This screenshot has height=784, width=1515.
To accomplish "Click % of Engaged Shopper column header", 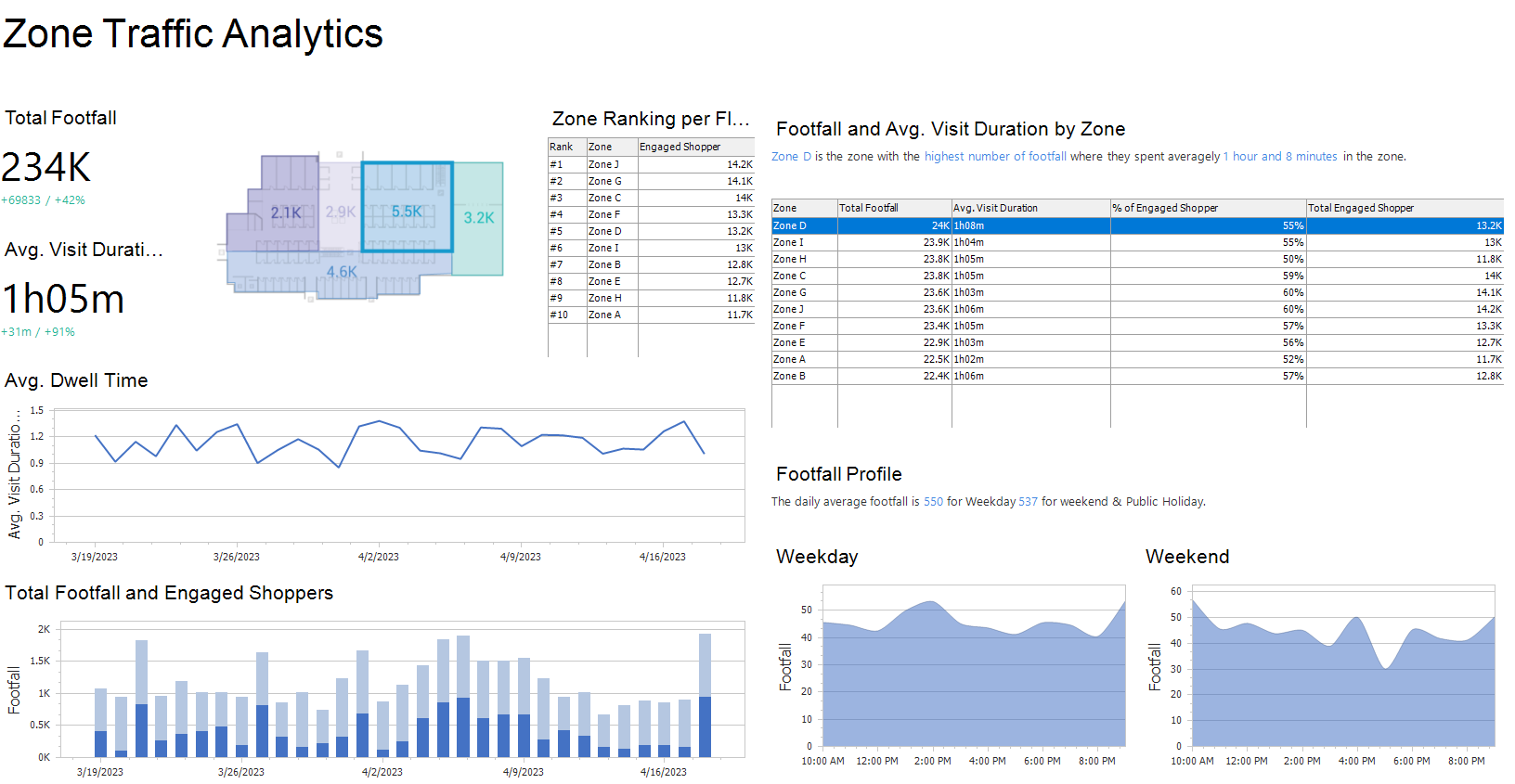I will pos(1208,208).
